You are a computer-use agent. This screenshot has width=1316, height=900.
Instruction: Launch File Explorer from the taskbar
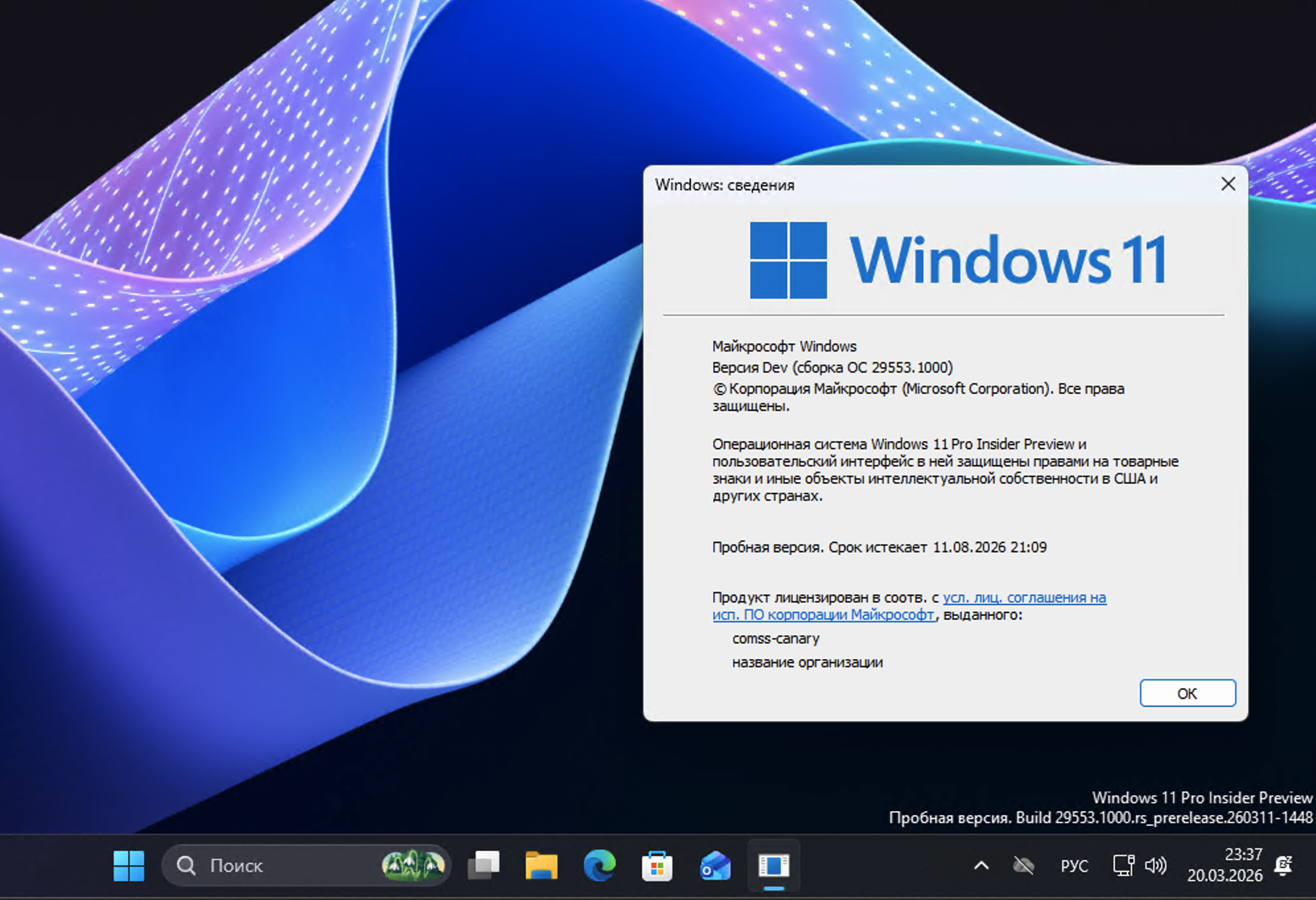(541, 866)
